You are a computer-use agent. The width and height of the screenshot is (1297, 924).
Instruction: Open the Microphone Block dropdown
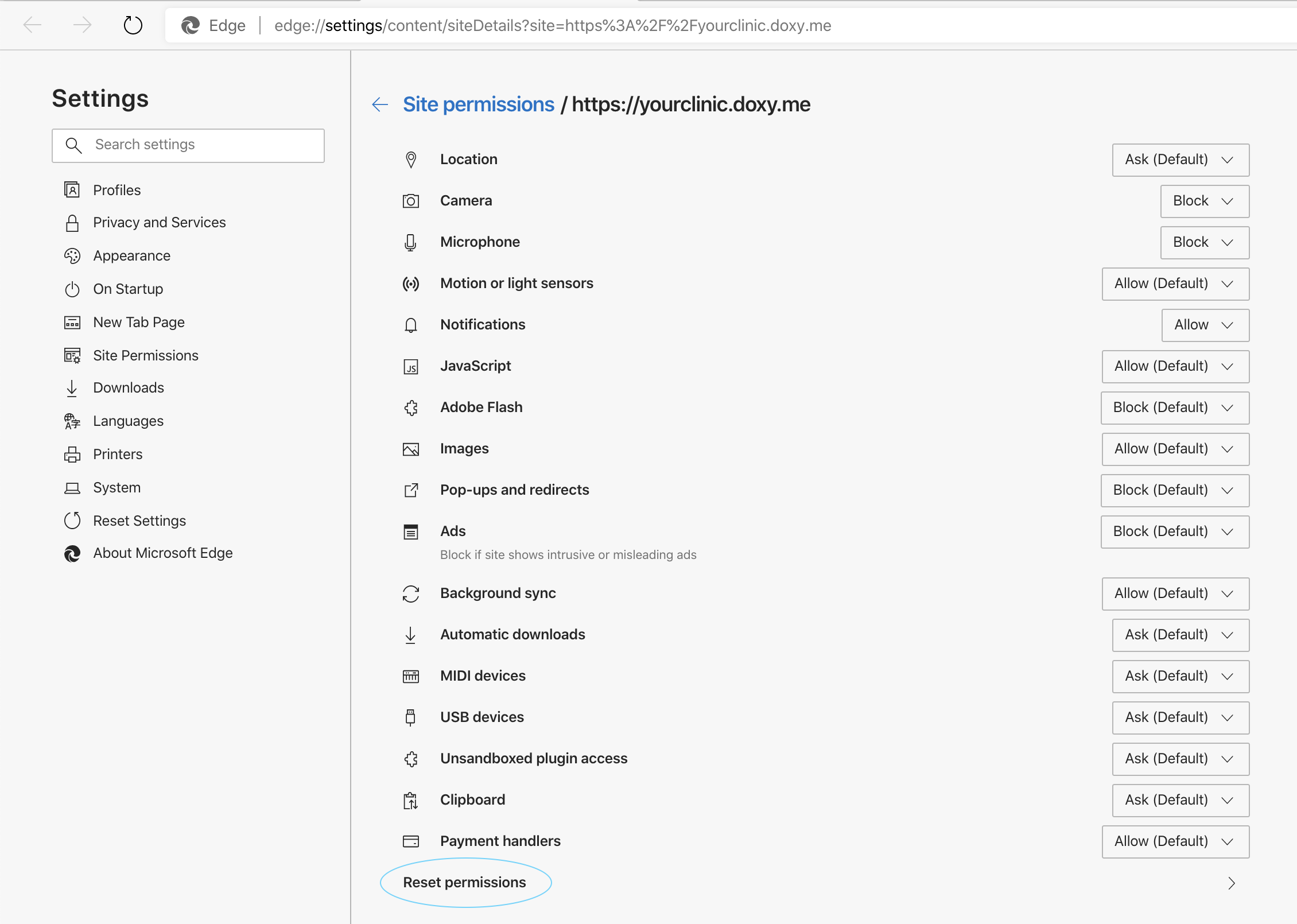click(1204, 242)
